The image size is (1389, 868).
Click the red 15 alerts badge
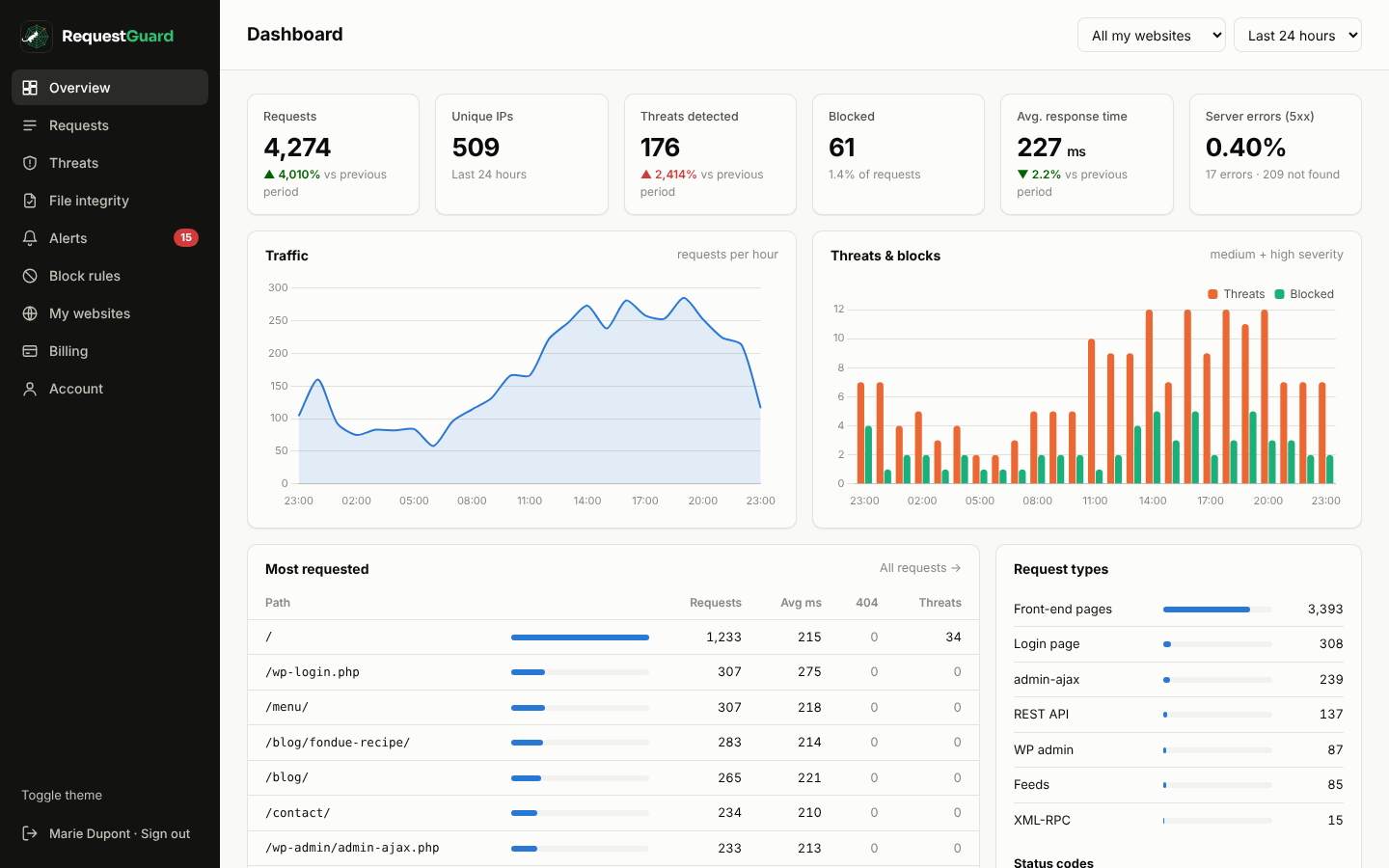pos(186,237)
